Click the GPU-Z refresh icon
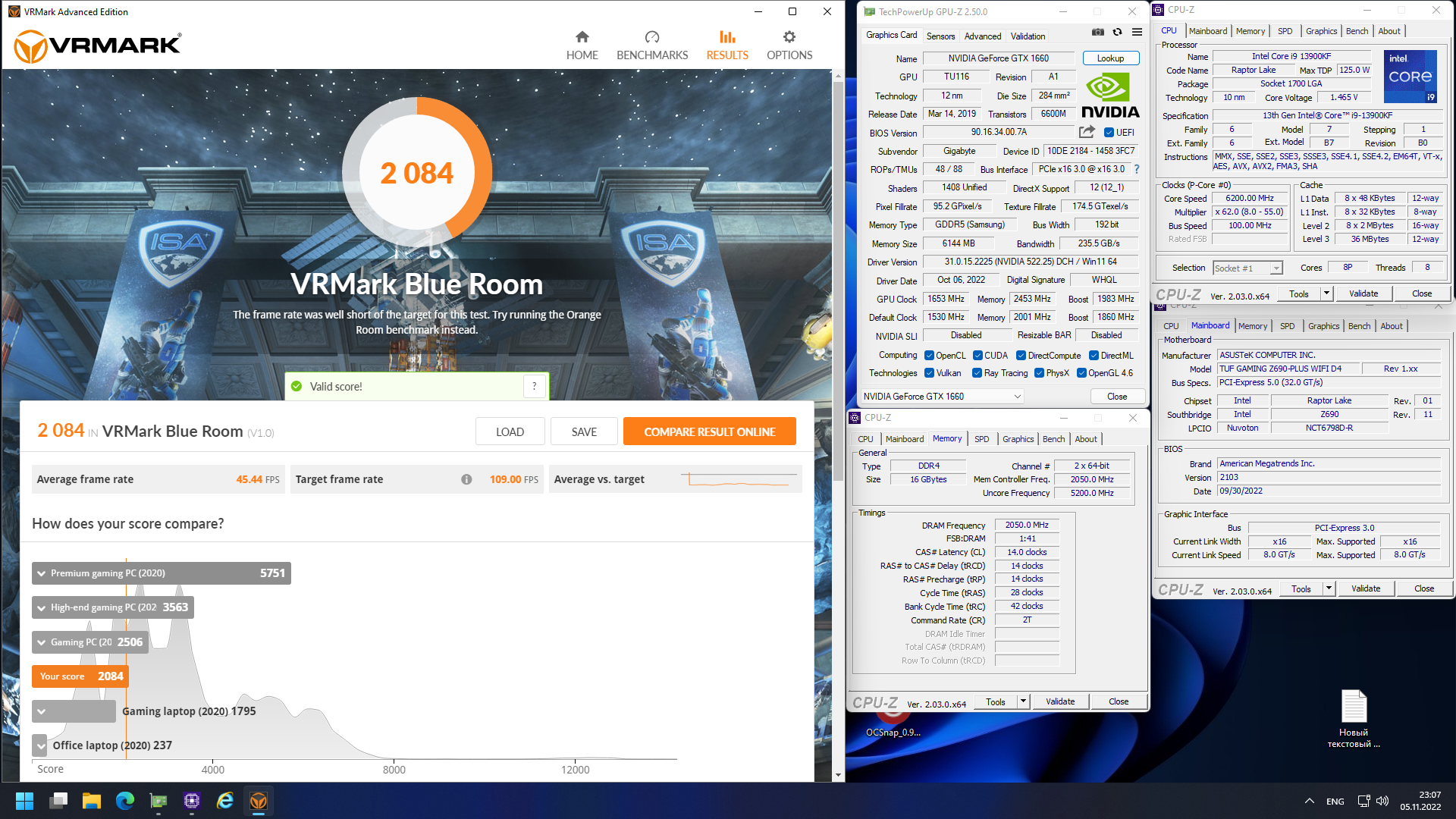1456x819 pixels. click(x=1117, y=32)
